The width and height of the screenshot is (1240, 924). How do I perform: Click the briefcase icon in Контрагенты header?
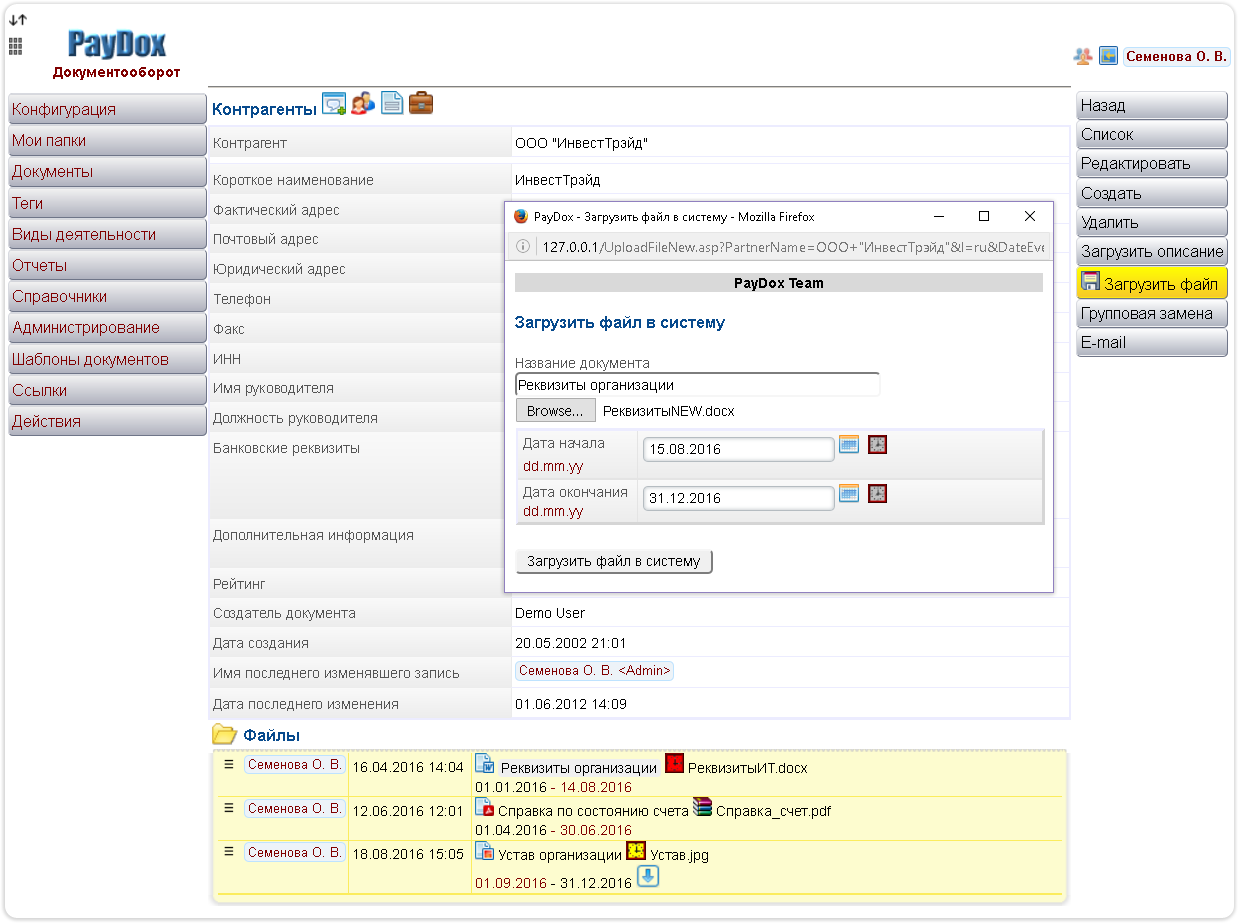coord(421,103)
